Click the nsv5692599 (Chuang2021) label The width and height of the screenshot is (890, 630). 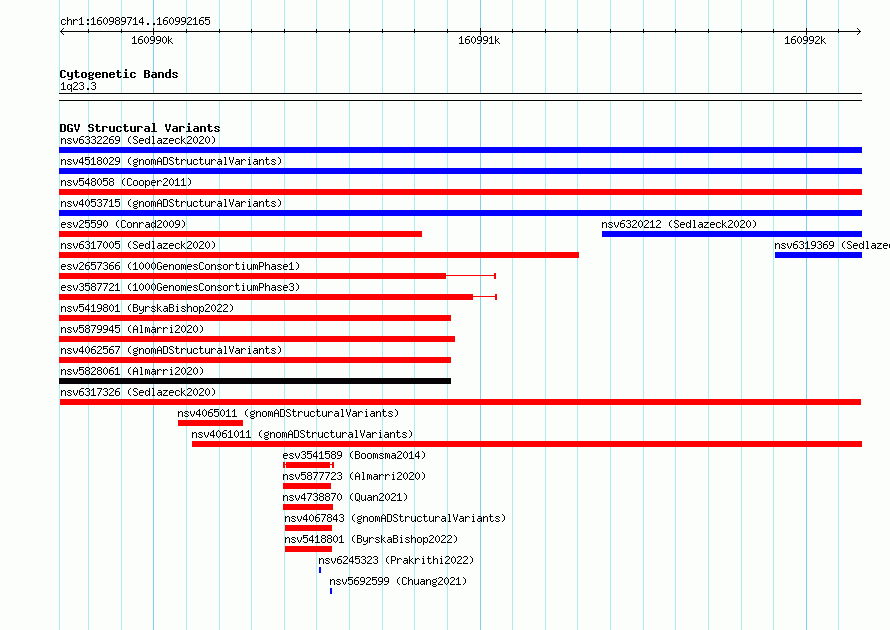click(x=398, y=581)
